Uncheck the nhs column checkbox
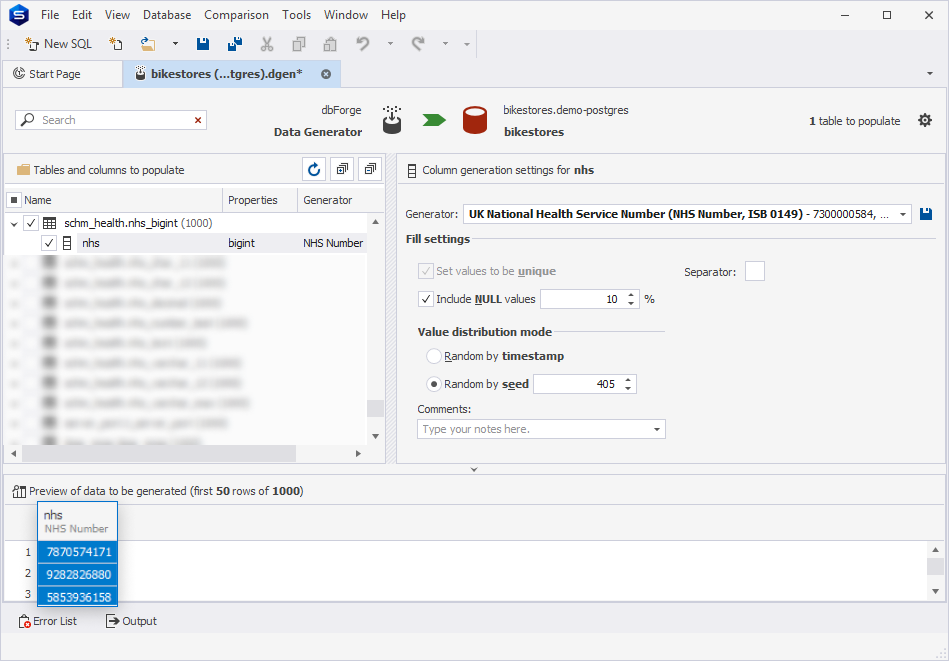Image resolution: width=949 pixels, height=661 pixels. click(48, 243)
